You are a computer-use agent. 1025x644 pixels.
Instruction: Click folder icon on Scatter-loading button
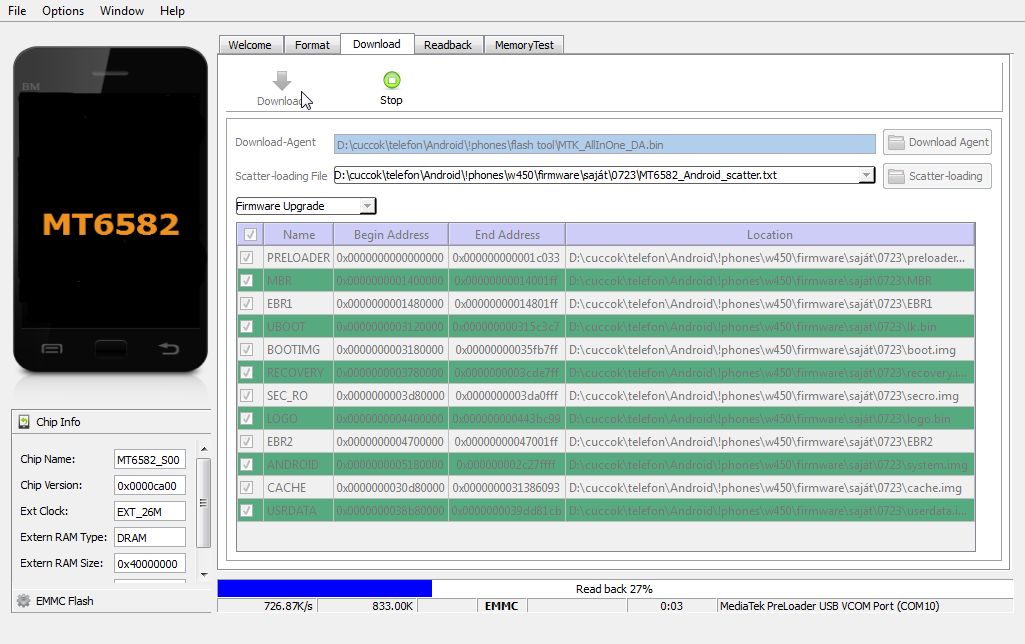point(896,177)
